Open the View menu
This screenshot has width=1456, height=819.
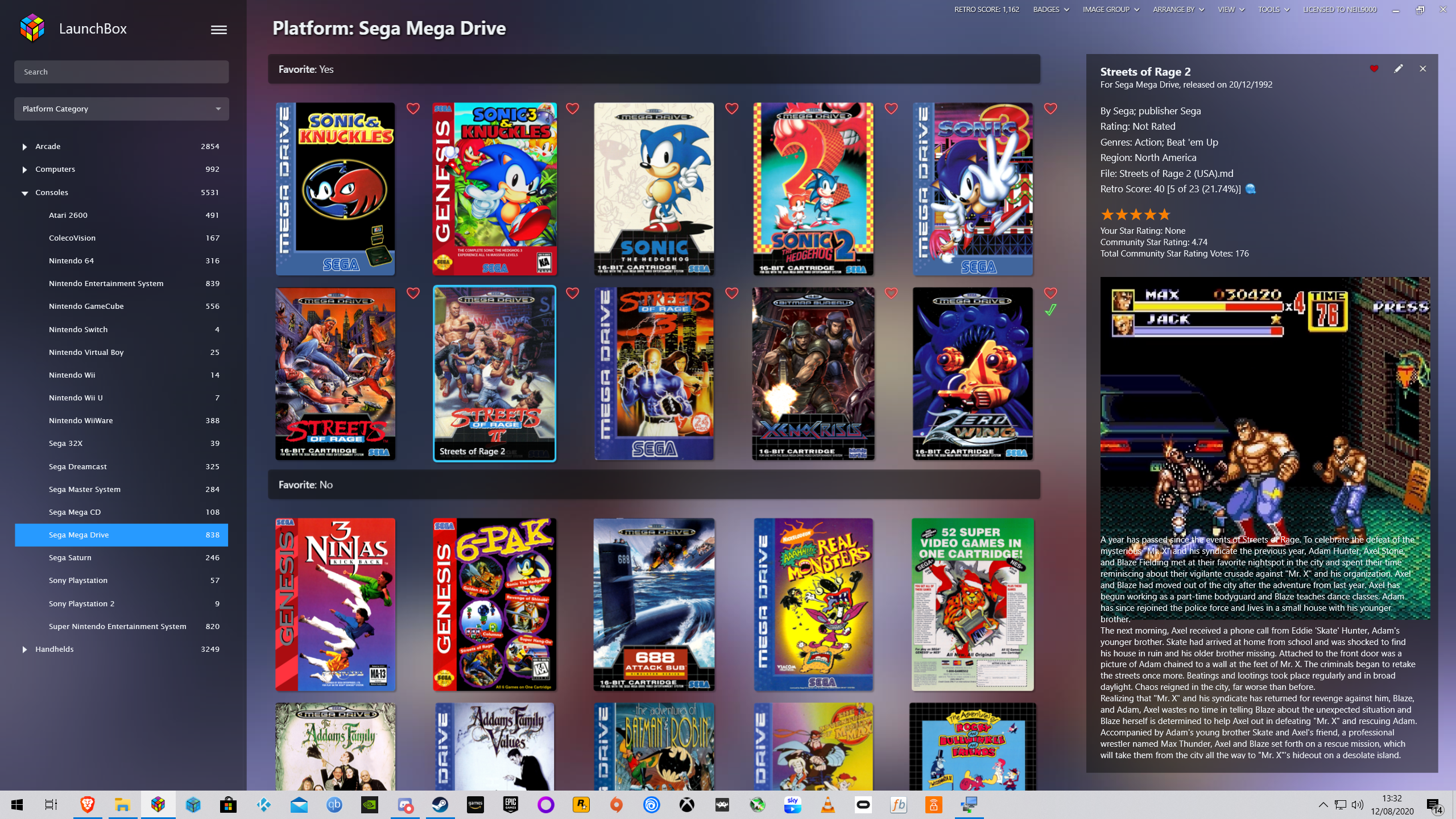[x=1231, y=10]
